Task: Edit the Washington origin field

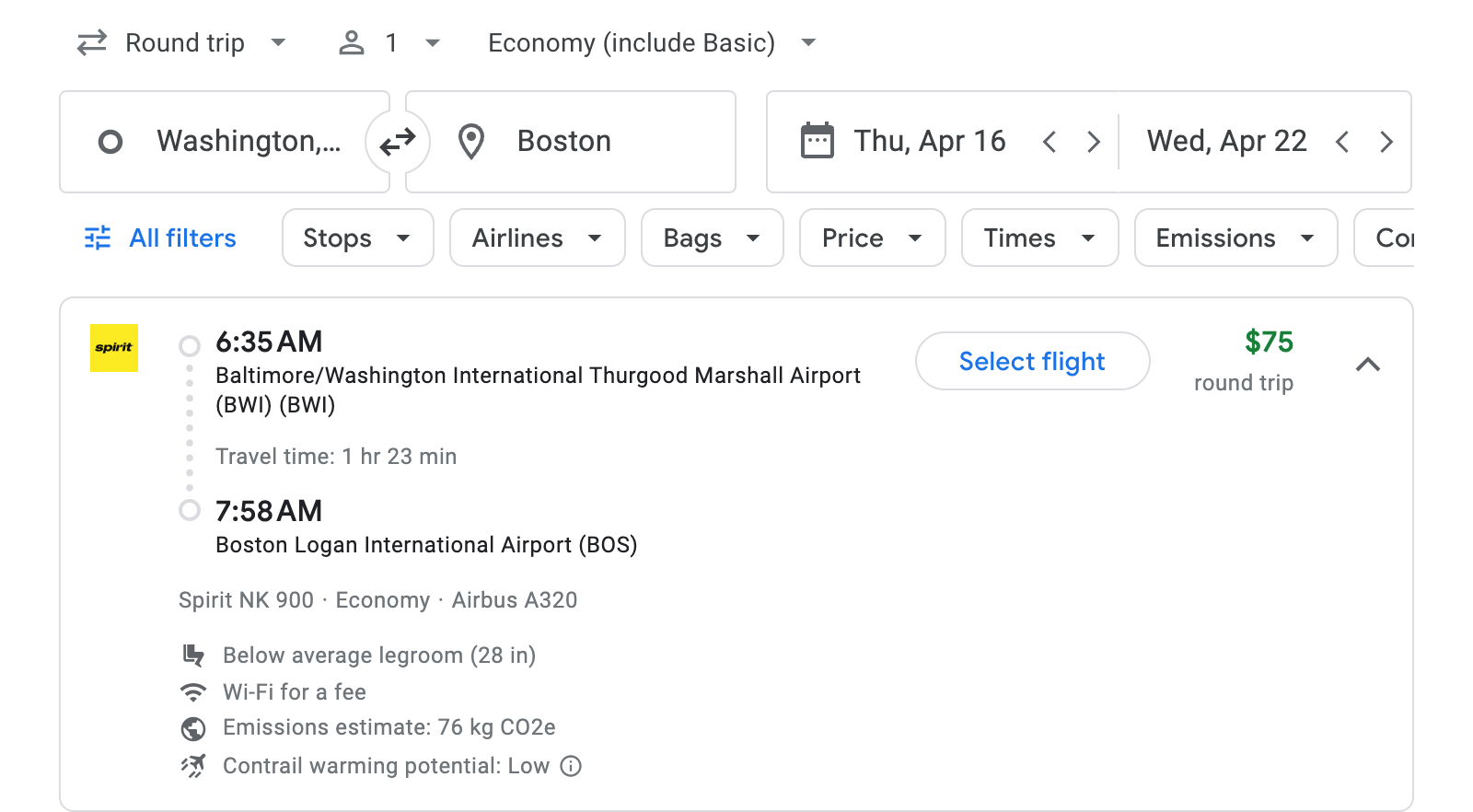Action: point(225,142)
